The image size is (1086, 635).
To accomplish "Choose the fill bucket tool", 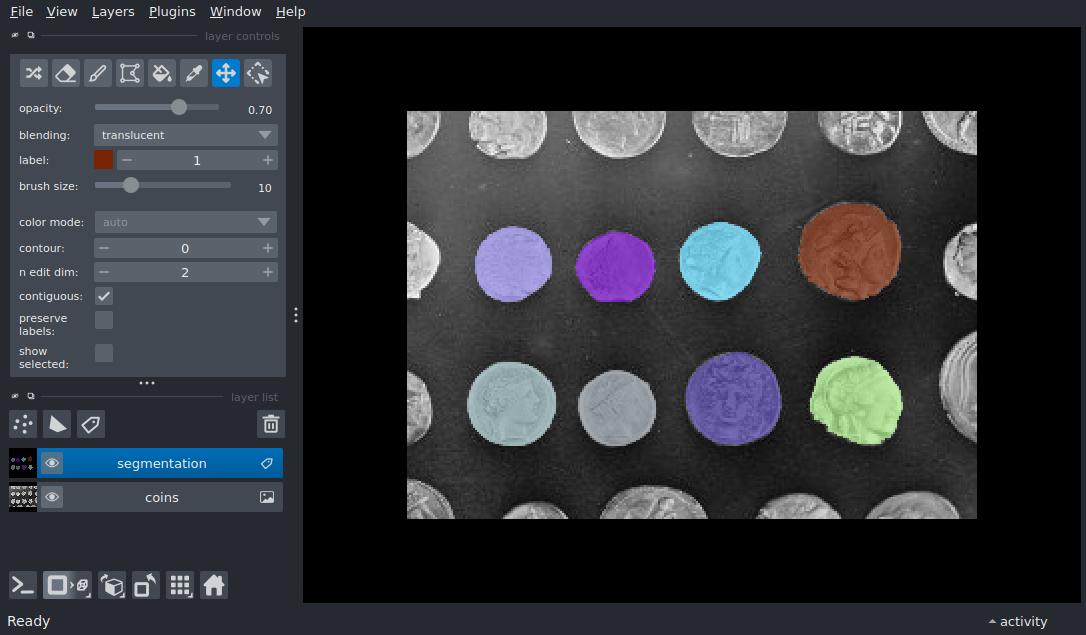I will pos(161,73).
